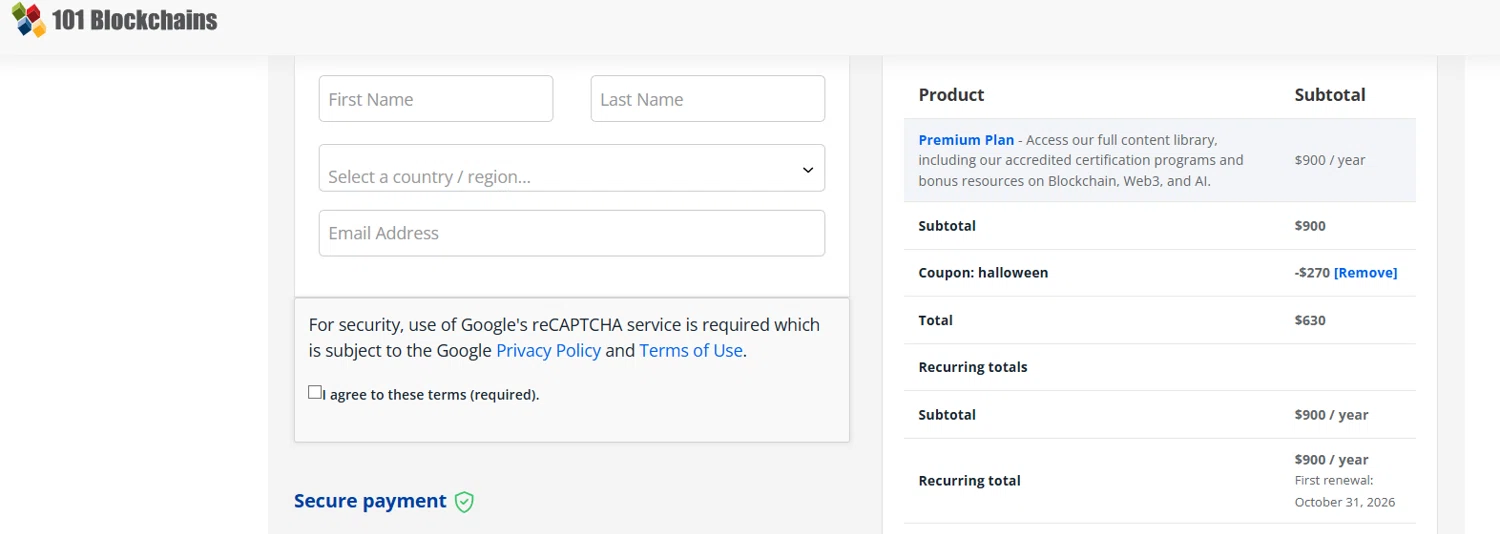Viewport: 1500px width, 534px height.
Task: Click the Secure payment heading
Action: click(370, 501)
